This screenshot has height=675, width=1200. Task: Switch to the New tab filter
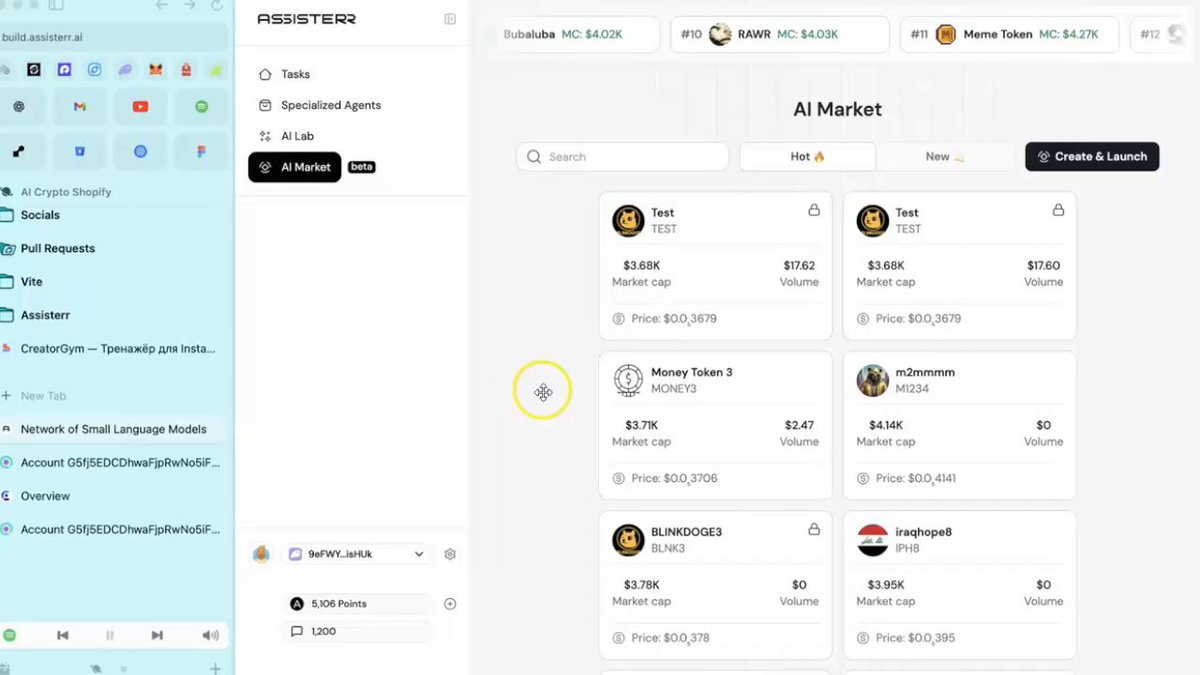pos(945,157)
